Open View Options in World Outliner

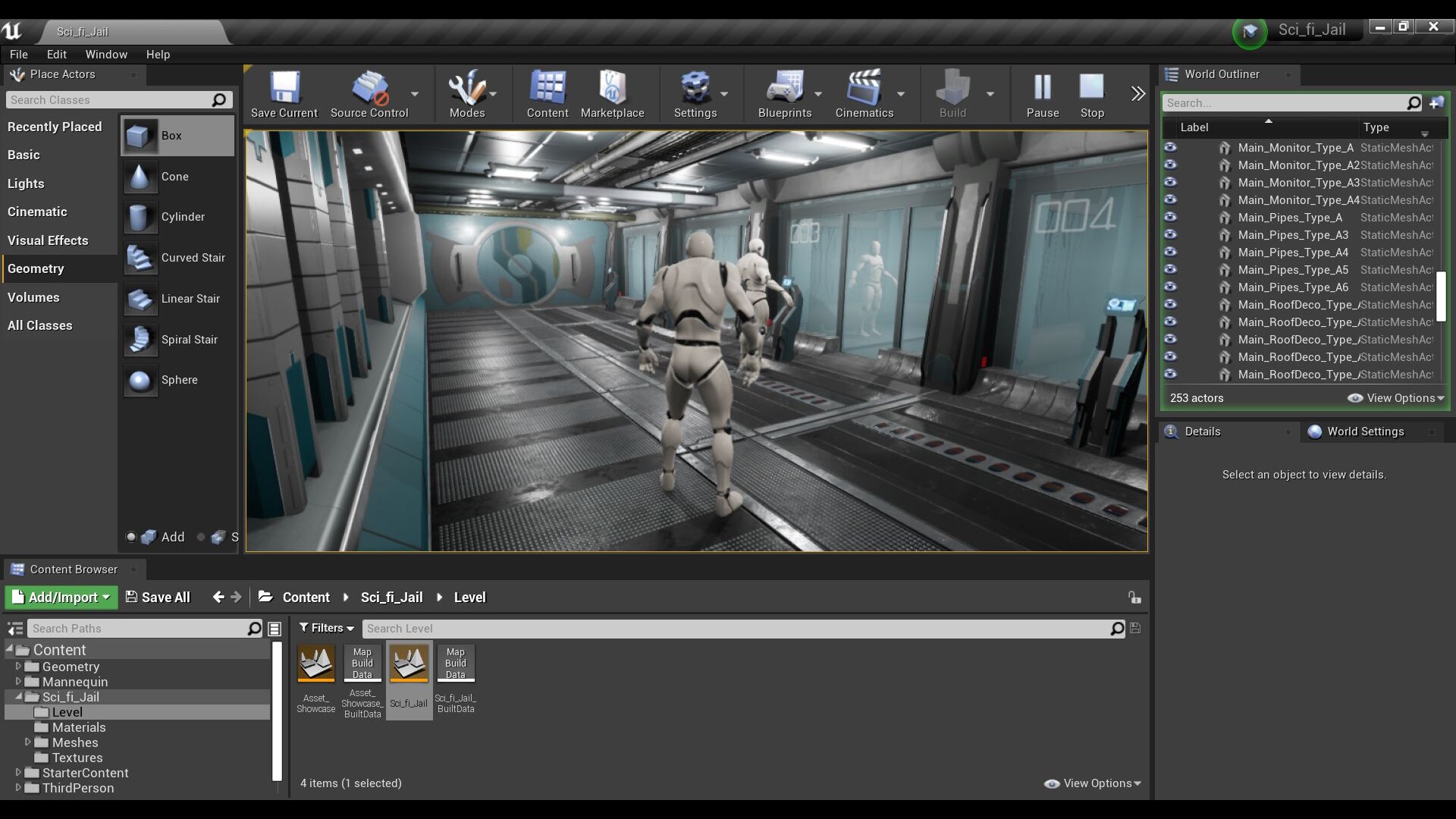tap(1398, 397)
